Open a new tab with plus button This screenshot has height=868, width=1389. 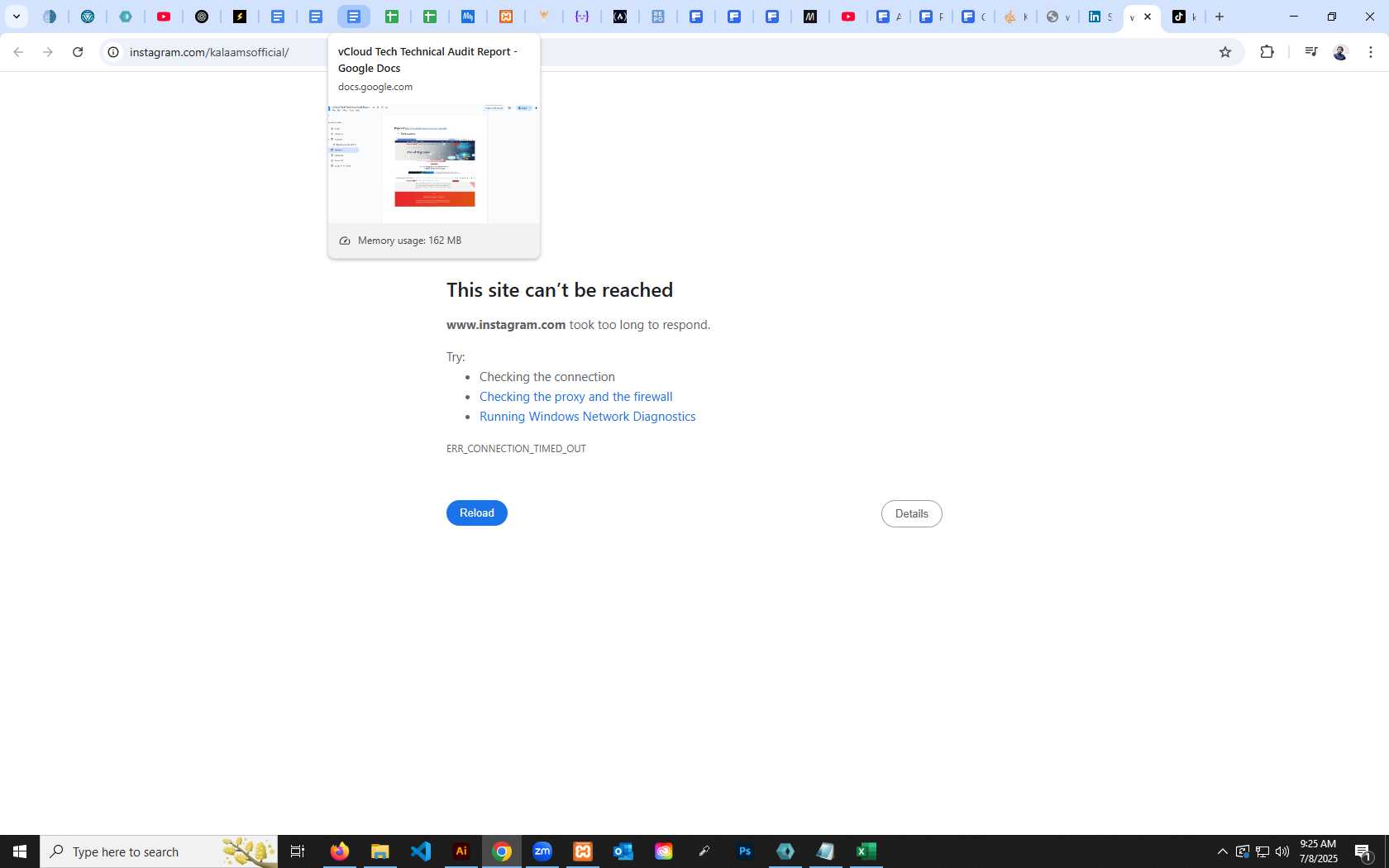(1220, 17)
